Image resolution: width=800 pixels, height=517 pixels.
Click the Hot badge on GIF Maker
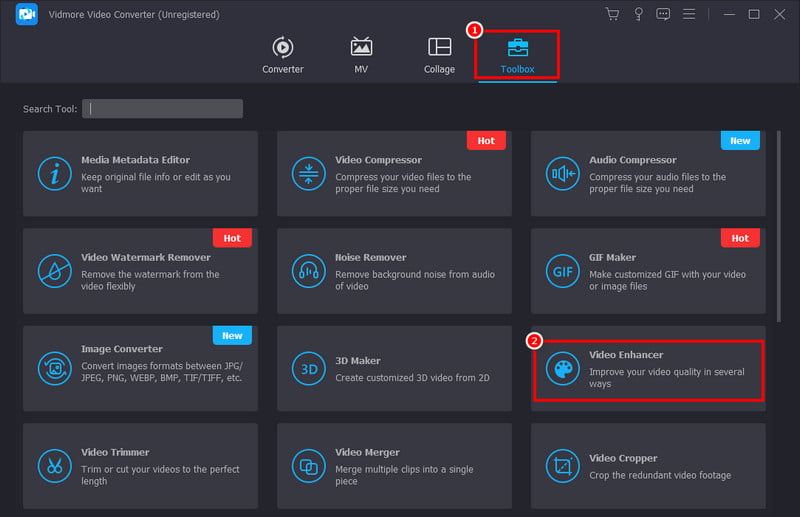(740, 238)
